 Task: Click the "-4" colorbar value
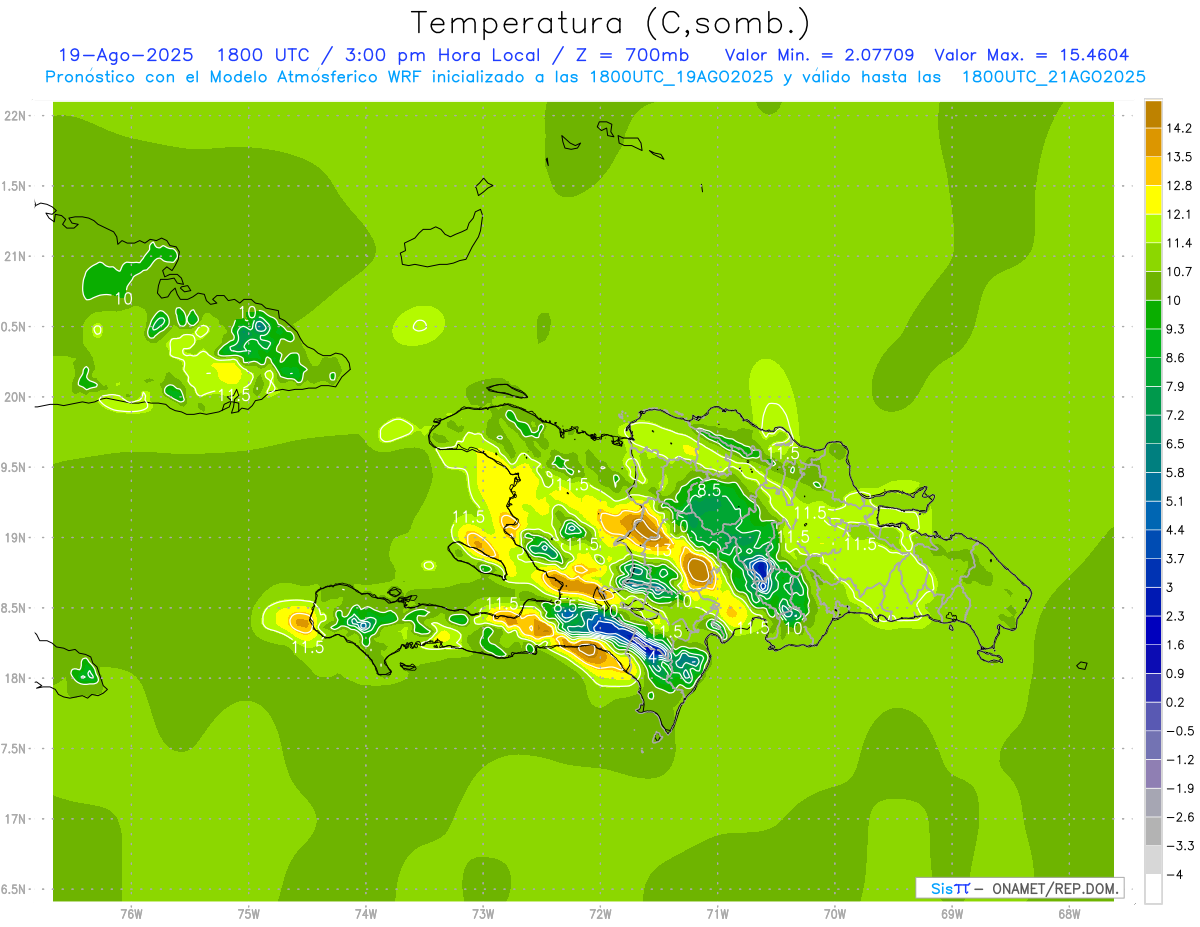(1175, 874)
